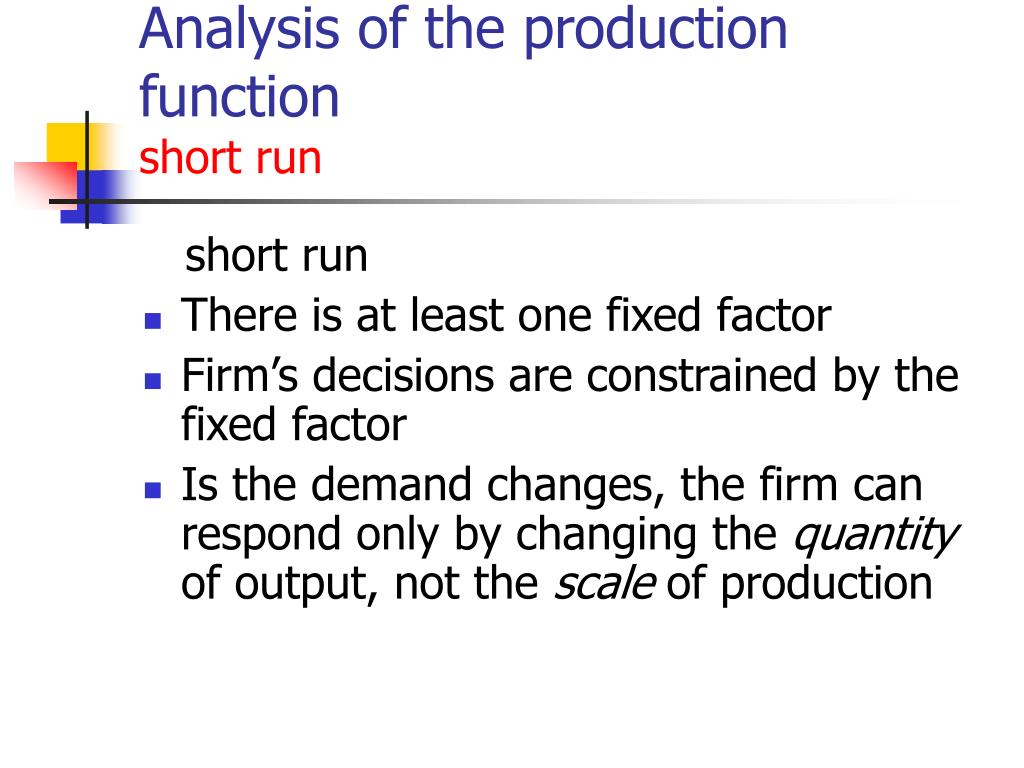1024x768 pixels.
Task: Click the yellow decorative square
Action: click(65, 142)
